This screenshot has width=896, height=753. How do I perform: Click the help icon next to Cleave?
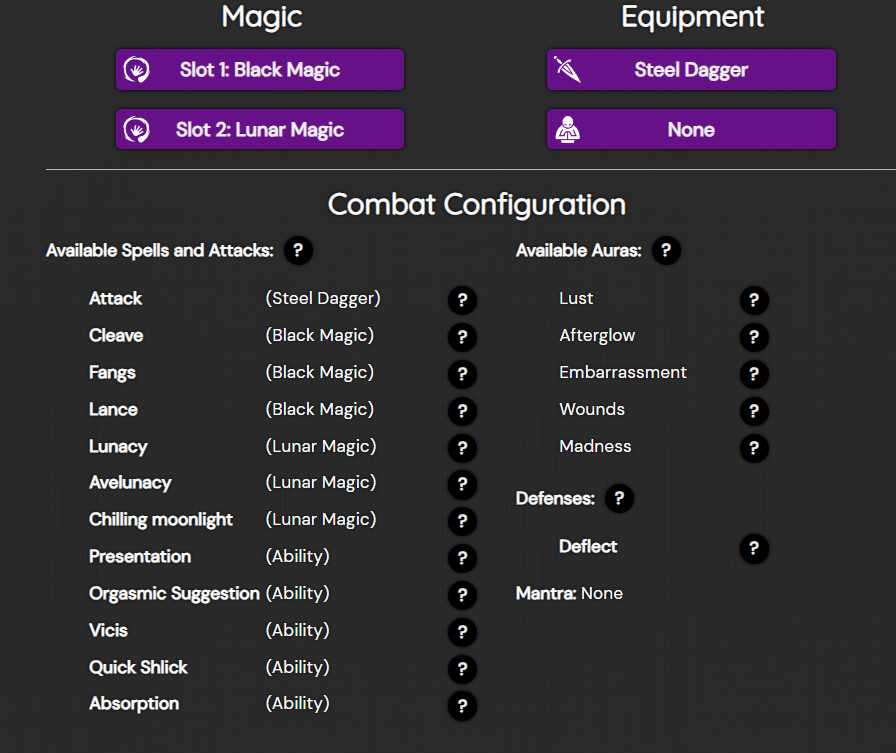click(461, 337)
